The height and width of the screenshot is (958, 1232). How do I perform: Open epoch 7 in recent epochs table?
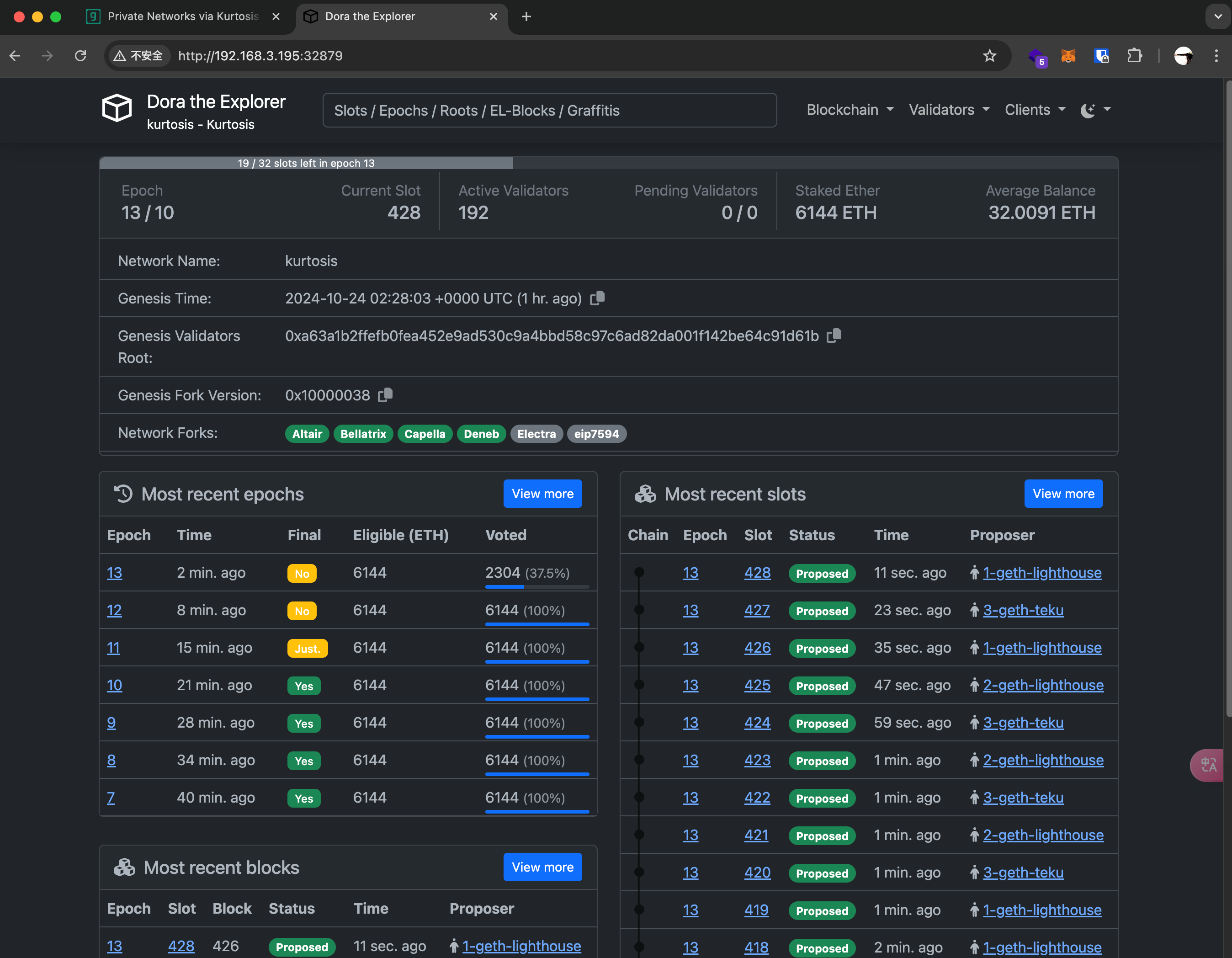click(x=111, y=798)
